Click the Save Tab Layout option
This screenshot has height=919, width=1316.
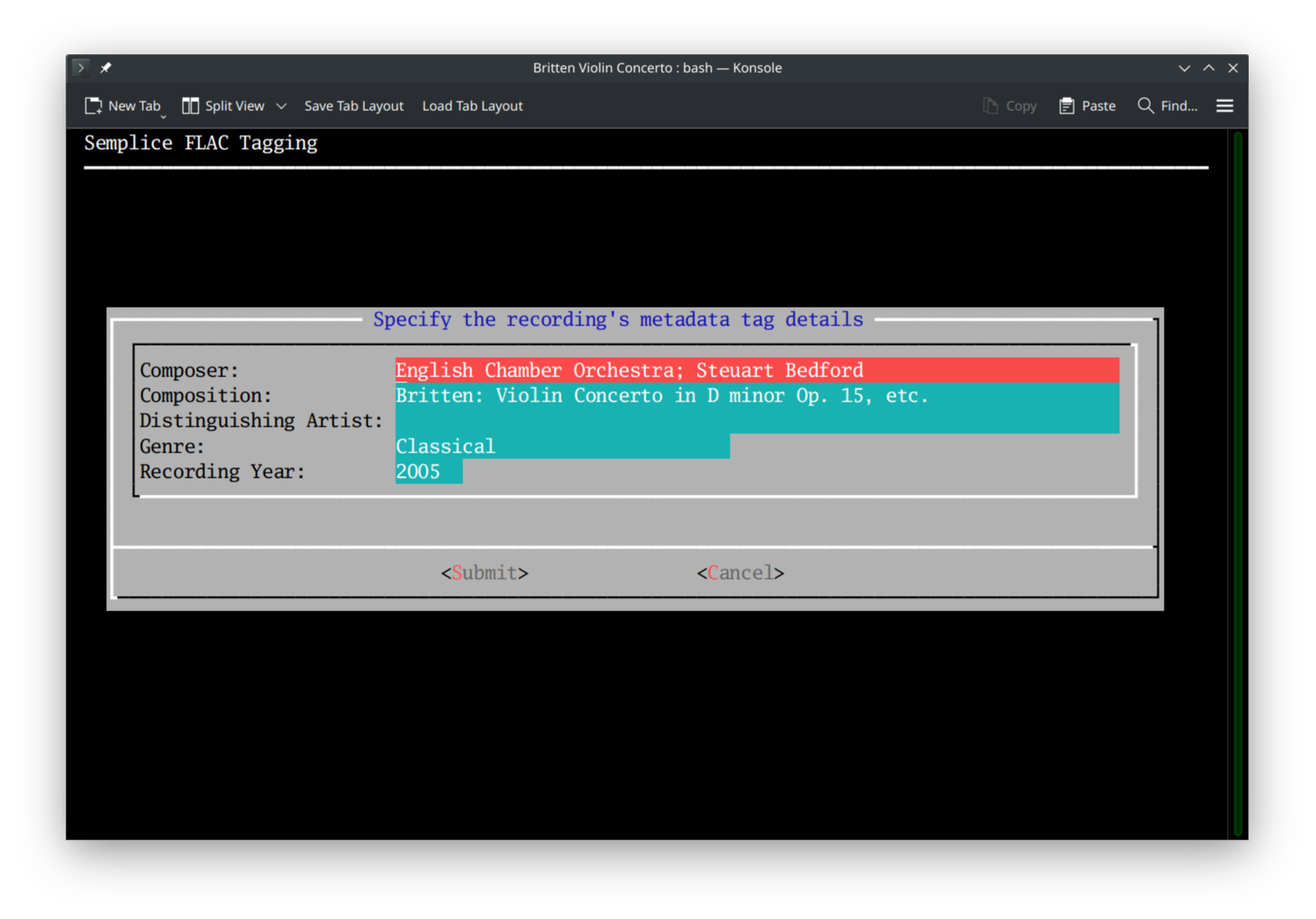tap(354, 105)
